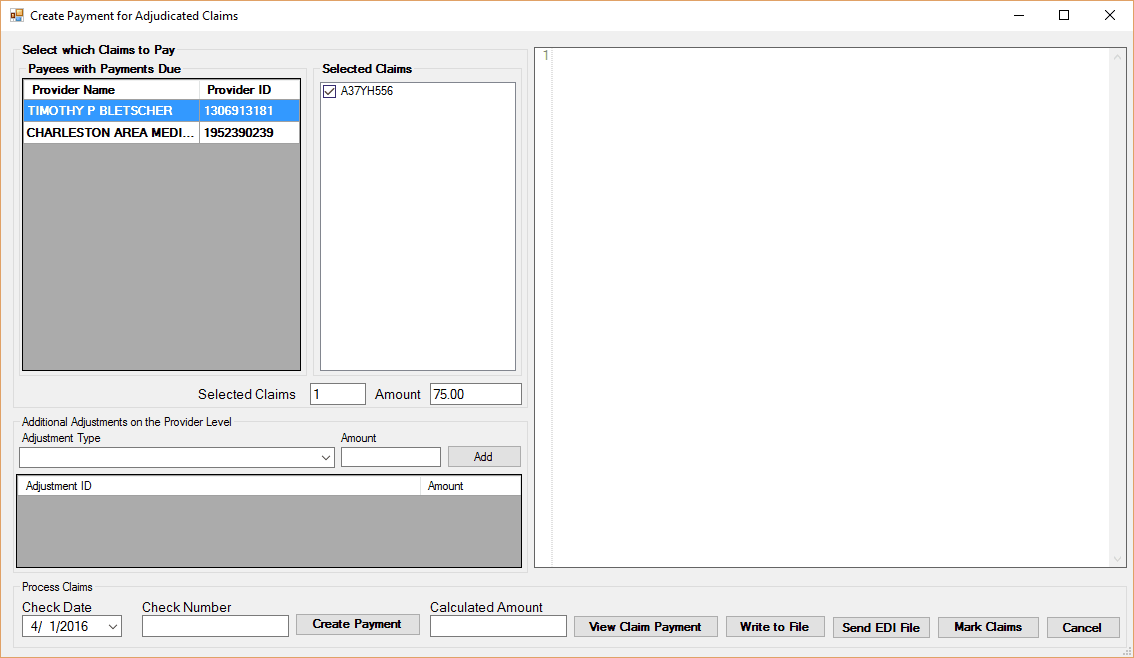Click the scroll up arrow in text pane

point(1118,58)
